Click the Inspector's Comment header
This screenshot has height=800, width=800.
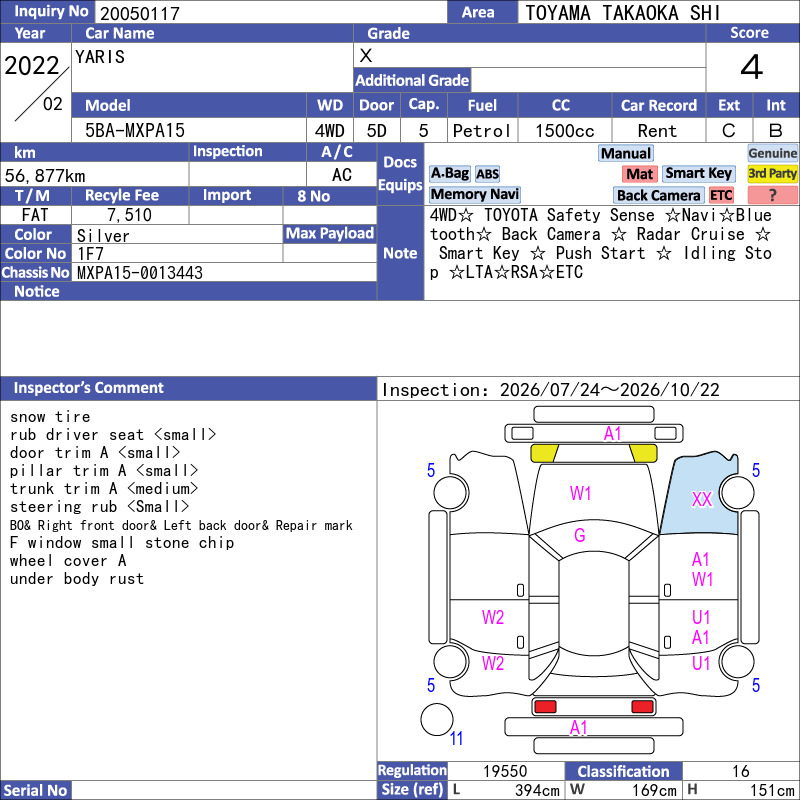click(88, 388)
